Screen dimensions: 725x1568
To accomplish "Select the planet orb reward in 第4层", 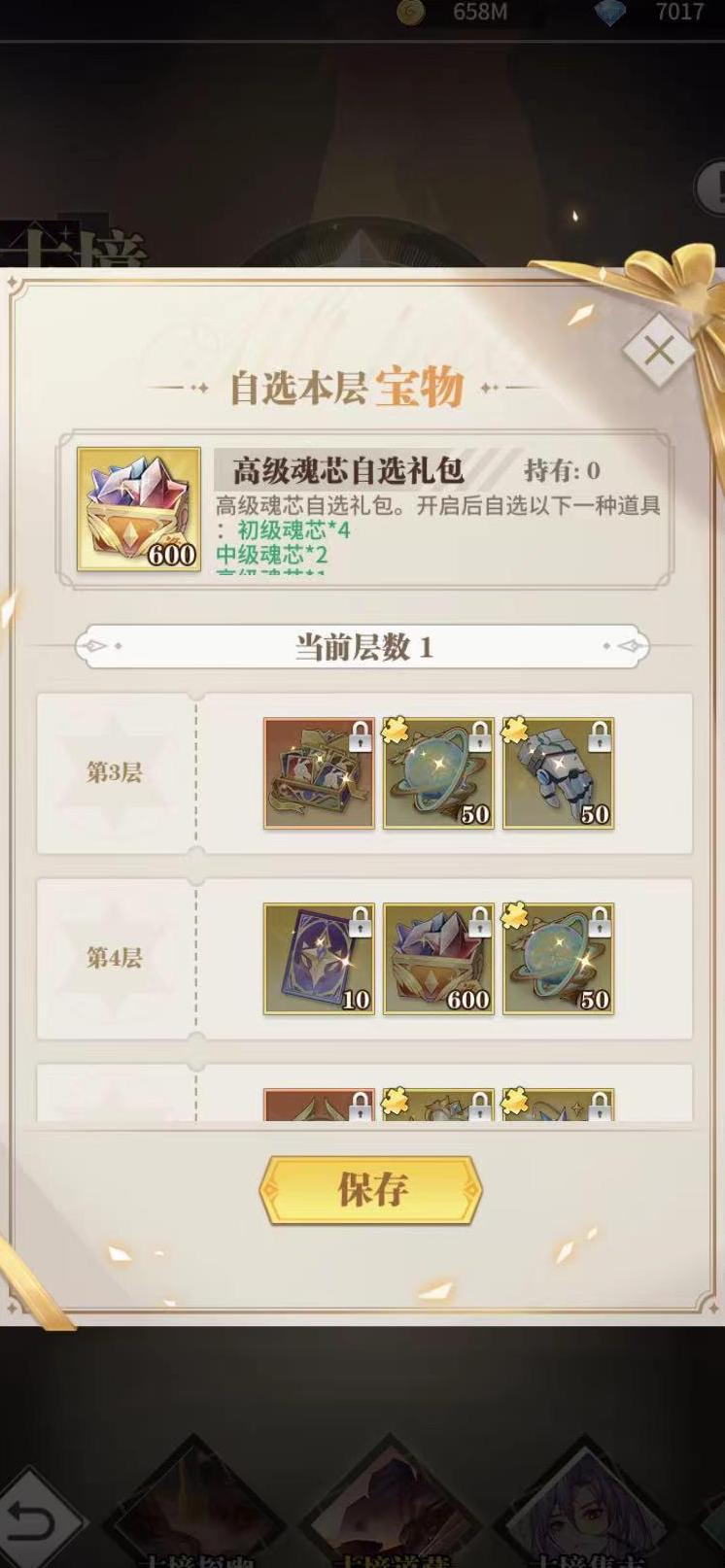I will pos(558,959).
